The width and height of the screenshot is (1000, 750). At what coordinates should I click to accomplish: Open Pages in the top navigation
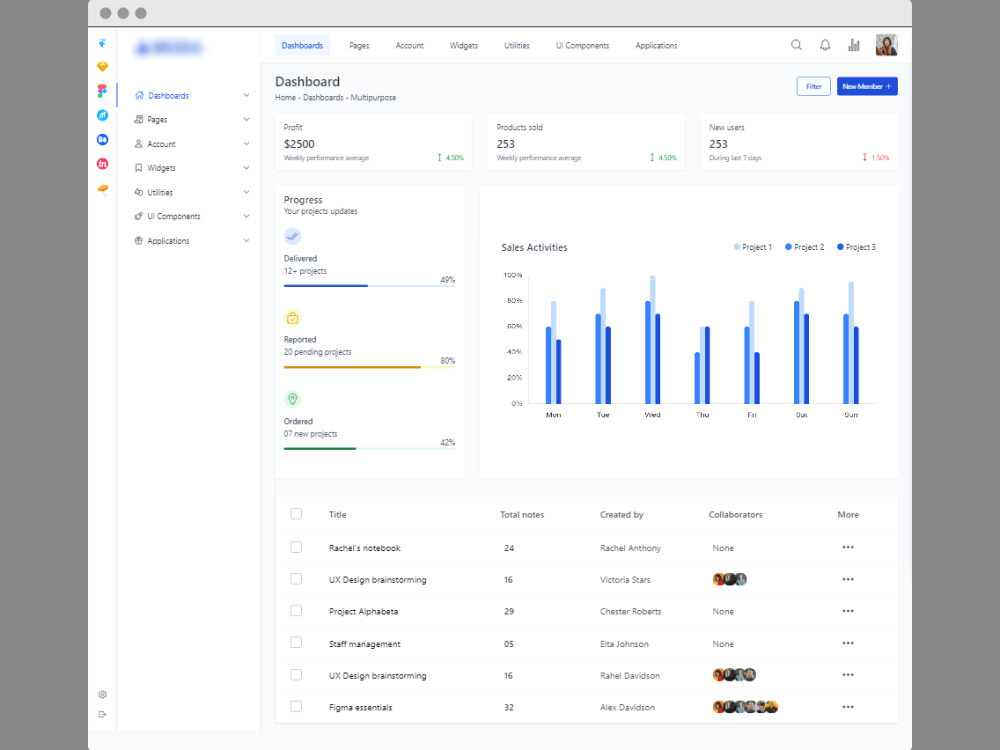click(x=359, y=45)
